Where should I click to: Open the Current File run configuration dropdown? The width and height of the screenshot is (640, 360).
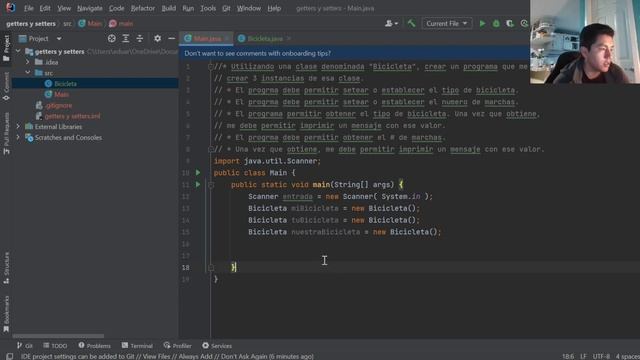(447, 24)
